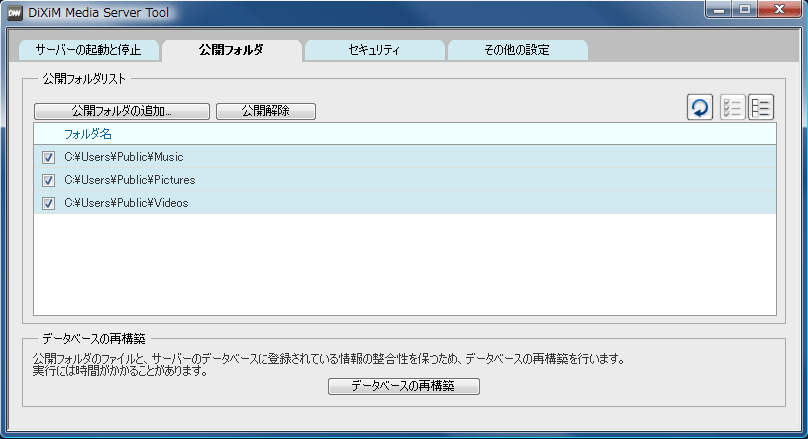
Task: Uncheck the C:¥Users¥Public¥Videos checkbox
Action: click(x=48, y=204)
